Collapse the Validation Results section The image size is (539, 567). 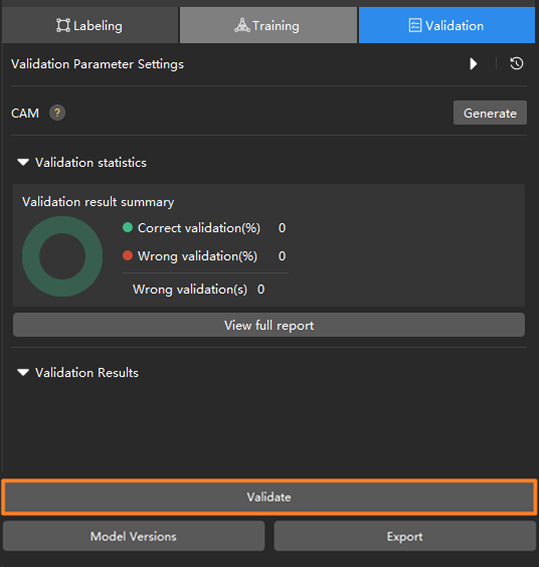click(23, 372)
